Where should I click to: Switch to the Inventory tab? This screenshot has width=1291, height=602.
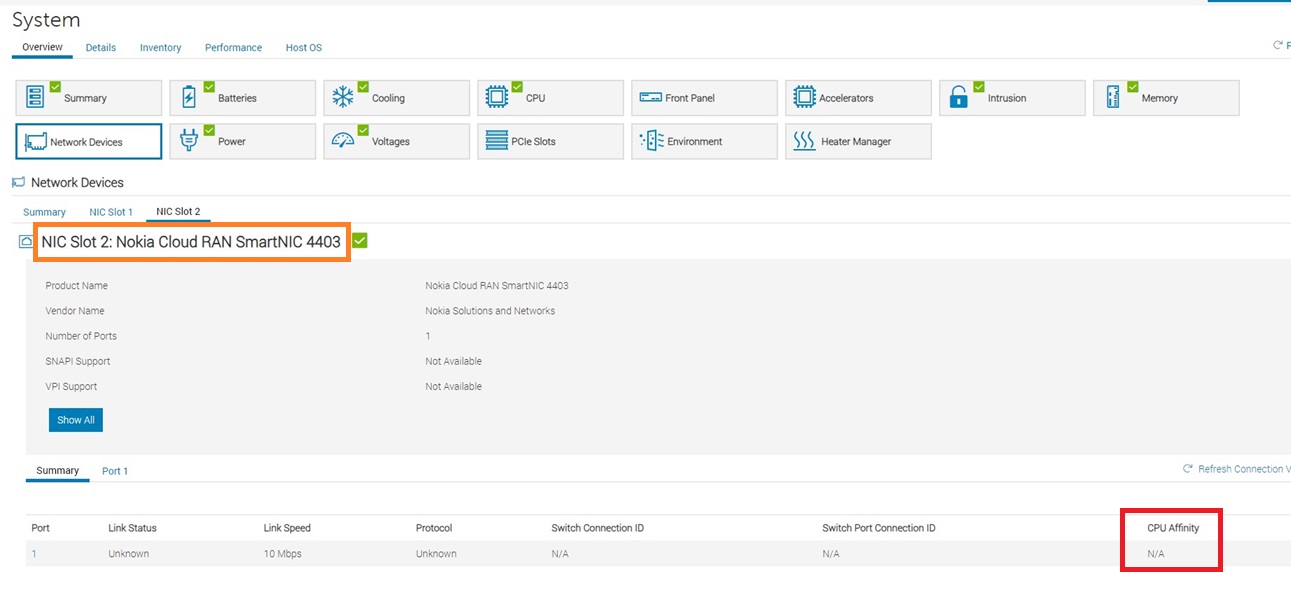(160, 48)
